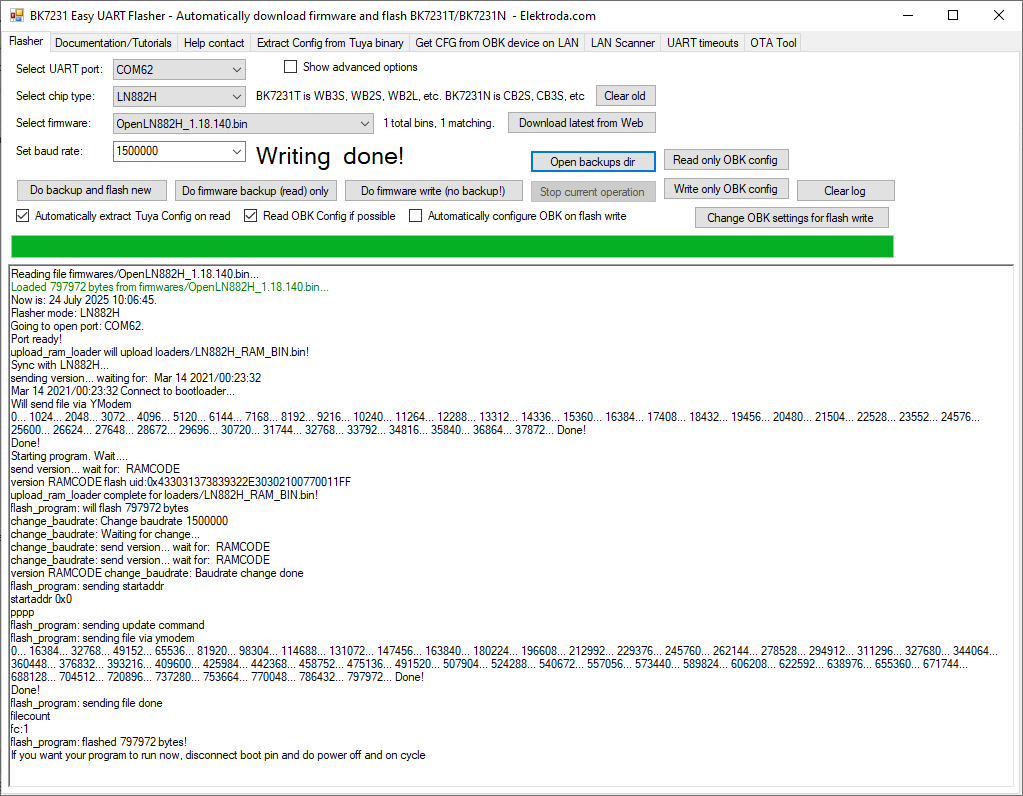Image resolution: width=1023 pixels, height=796 pixels.
Task: Switch to the LAN Scanner tab
Action: pyautogui.click(x=622, y=43)
